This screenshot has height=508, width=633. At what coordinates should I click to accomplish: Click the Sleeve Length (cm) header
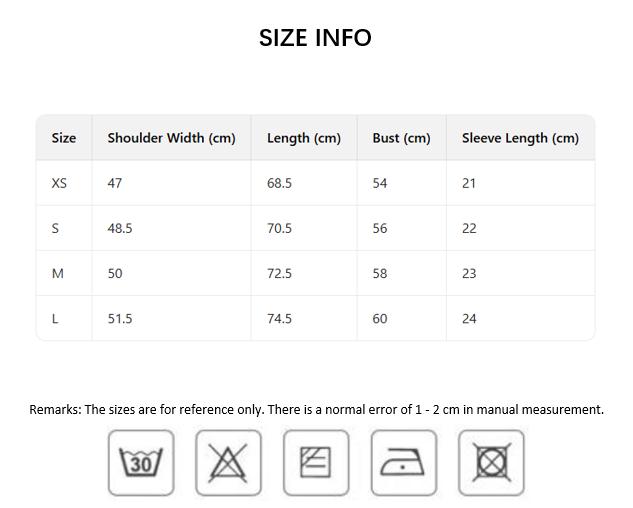[x=520, y=138]
